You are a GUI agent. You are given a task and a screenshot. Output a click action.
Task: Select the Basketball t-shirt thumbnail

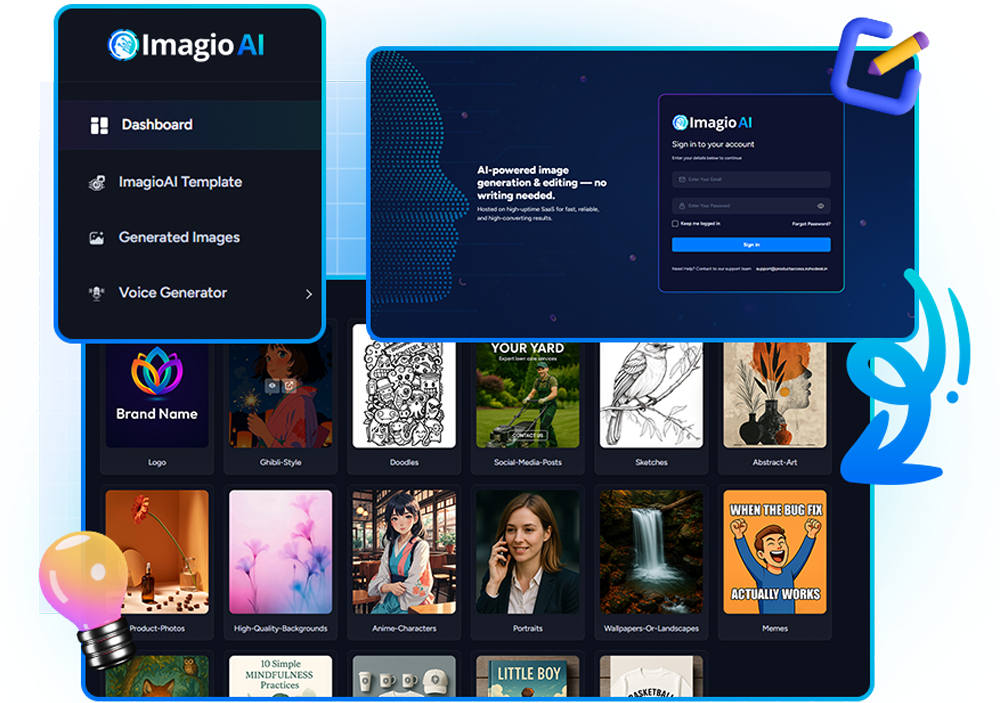pyautogui.click(x=651, y=676)
